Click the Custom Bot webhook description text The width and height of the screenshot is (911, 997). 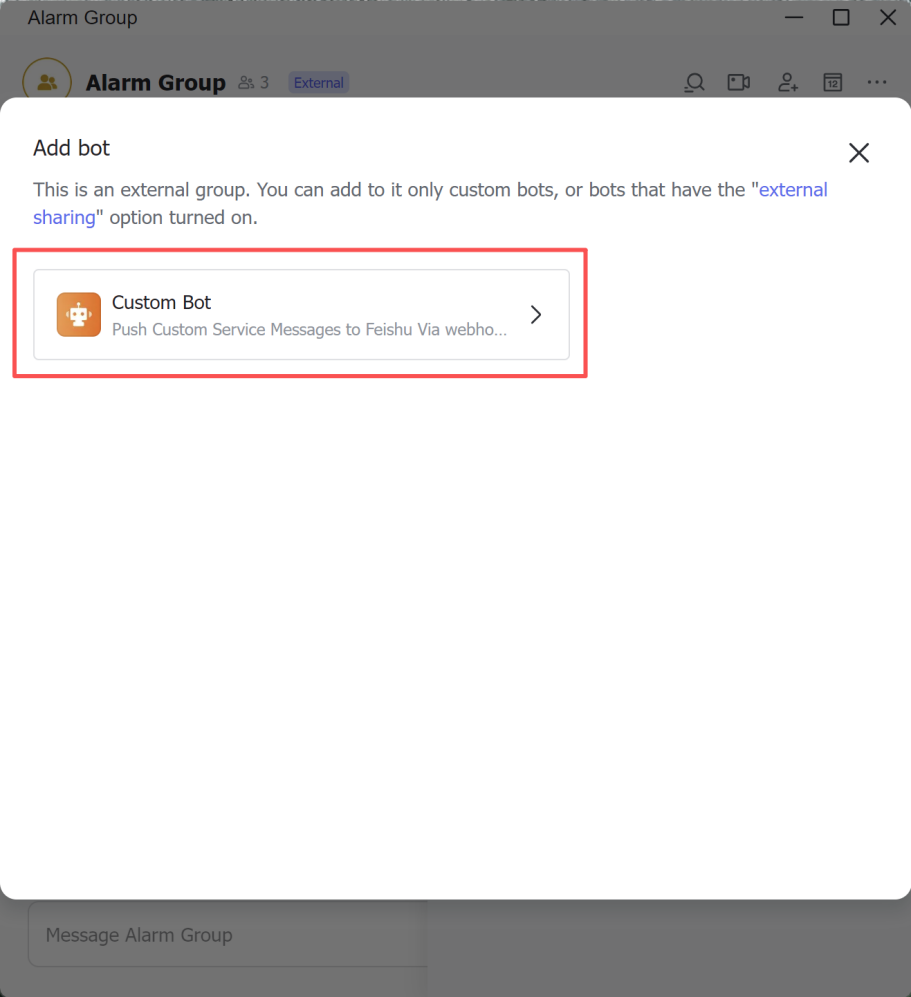[309, 329]
